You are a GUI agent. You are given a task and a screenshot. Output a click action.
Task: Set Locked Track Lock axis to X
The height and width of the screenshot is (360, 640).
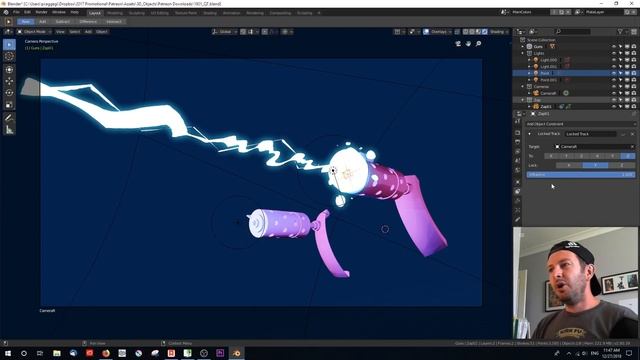pos(569,165)
